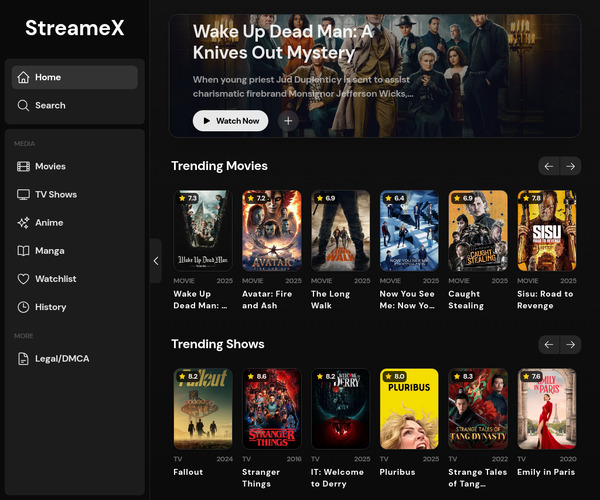600x500 pixels.
Task: Open the Search menu label
Action: (x=50, y=106)
